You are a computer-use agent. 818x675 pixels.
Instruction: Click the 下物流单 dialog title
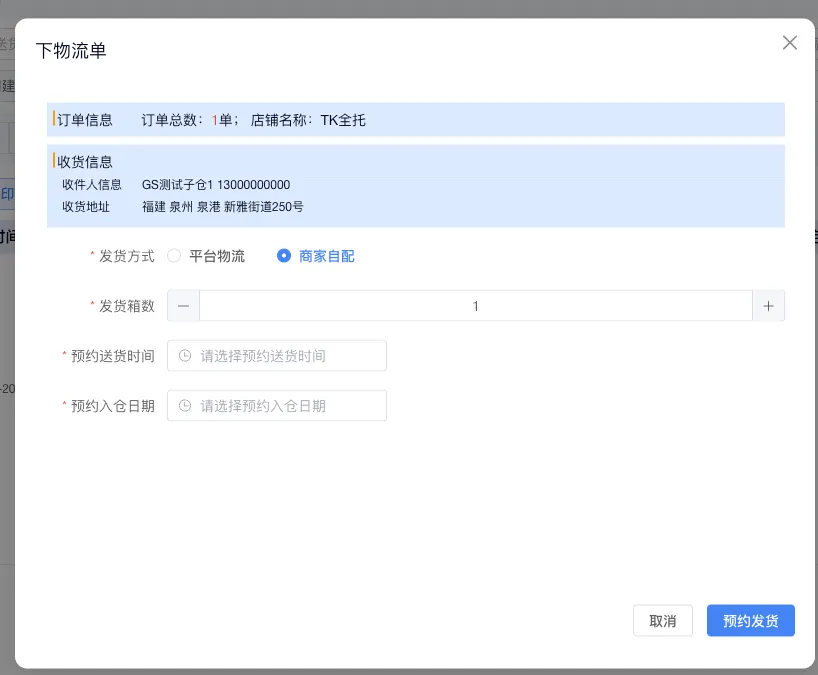pyautogui.click(x=71, y=51)
